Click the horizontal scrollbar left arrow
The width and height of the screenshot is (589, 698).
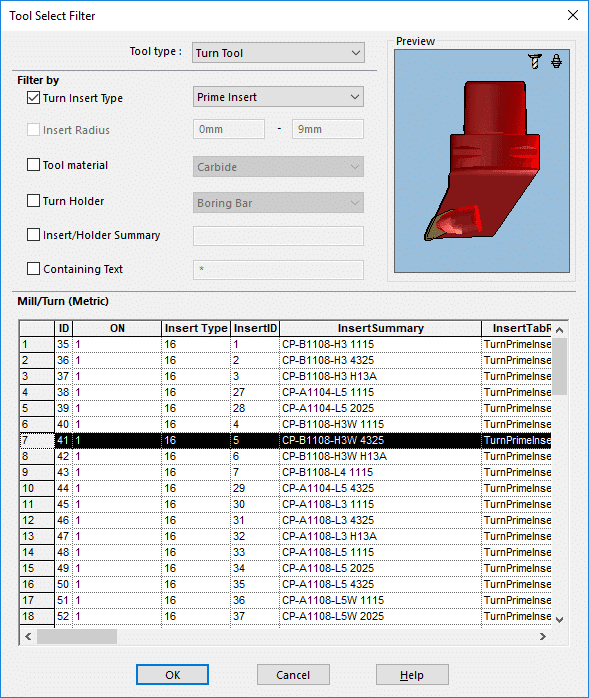pyautogui.click(x=28, y=637)
